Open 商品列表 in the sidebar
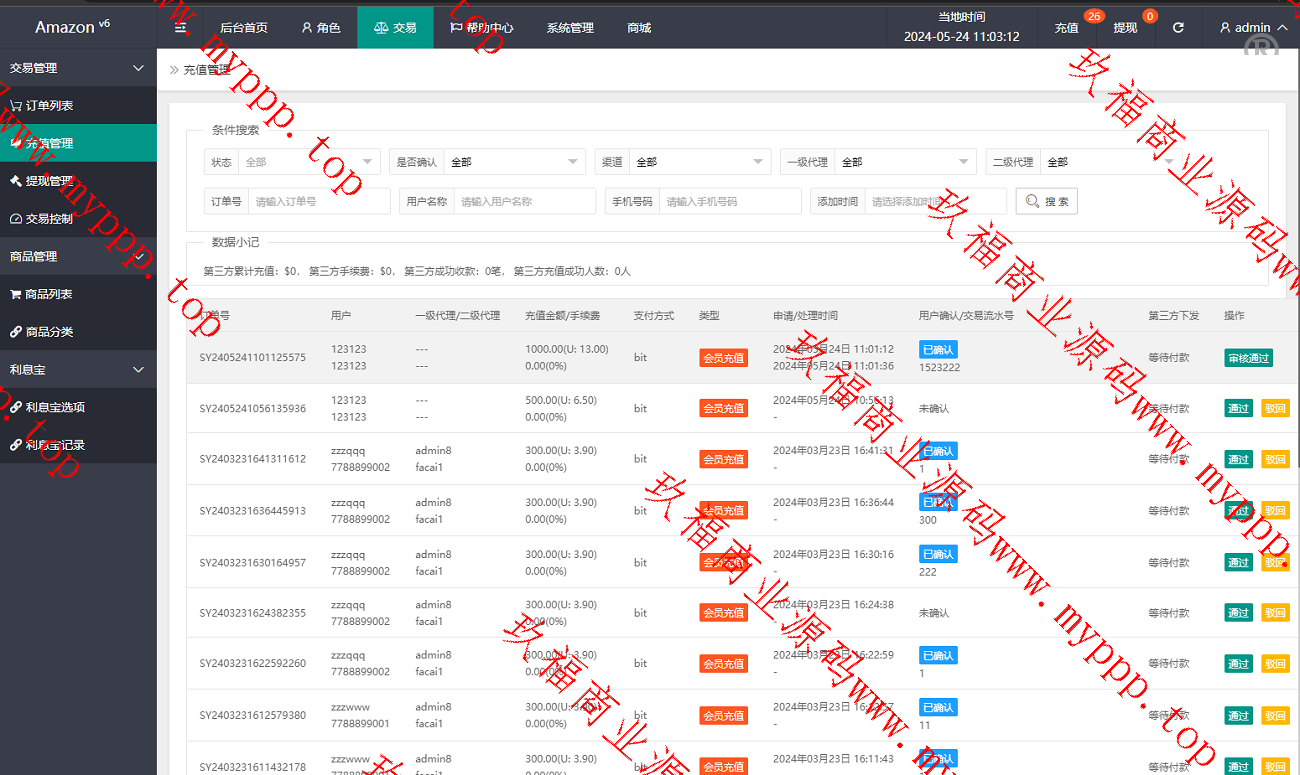Viewport: 1300px width, 775px height. tap(49, 294)
